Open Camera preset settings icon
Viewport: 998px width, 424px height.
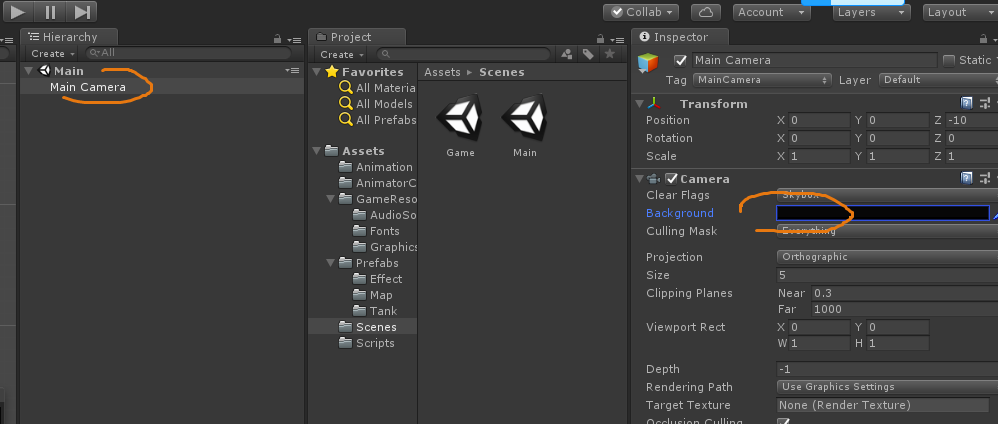point(985,178)
